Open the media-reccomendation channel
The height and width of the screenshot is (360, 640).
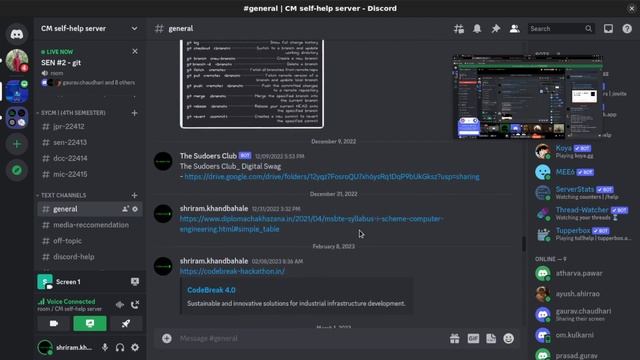pyautogui.click(x=90, y=225)
